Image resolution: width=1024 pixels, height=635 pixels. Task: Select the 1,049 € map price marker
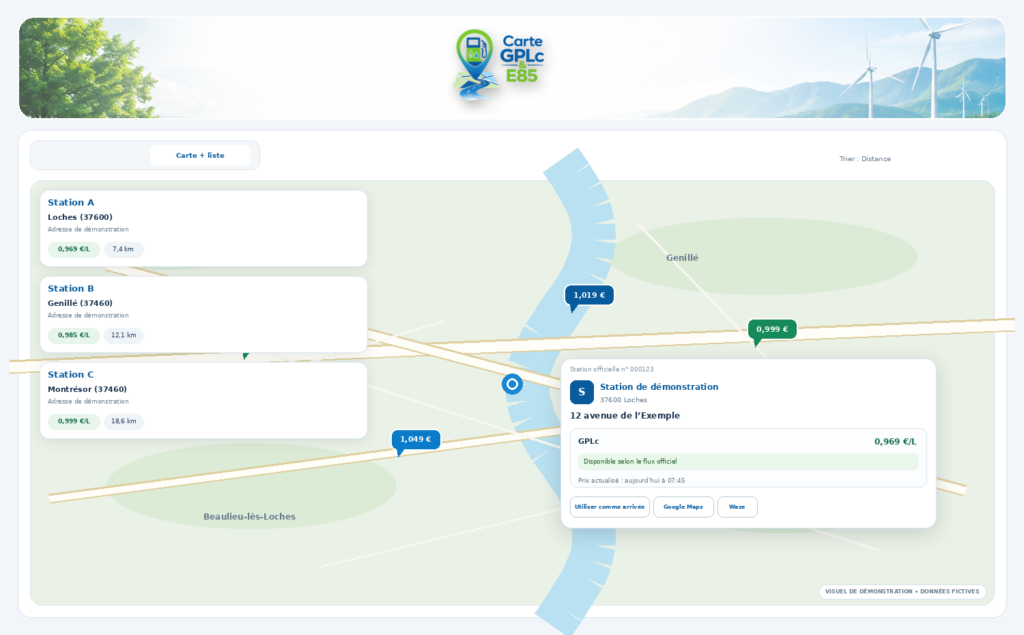click(x=415, y=440)
